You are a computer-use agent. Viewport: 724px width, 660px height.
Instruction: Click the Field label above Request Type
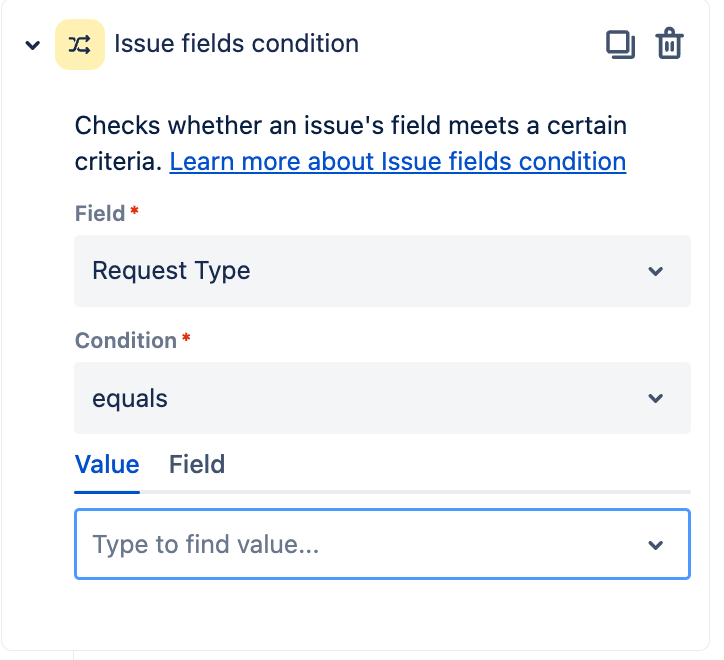click(100, 213)
